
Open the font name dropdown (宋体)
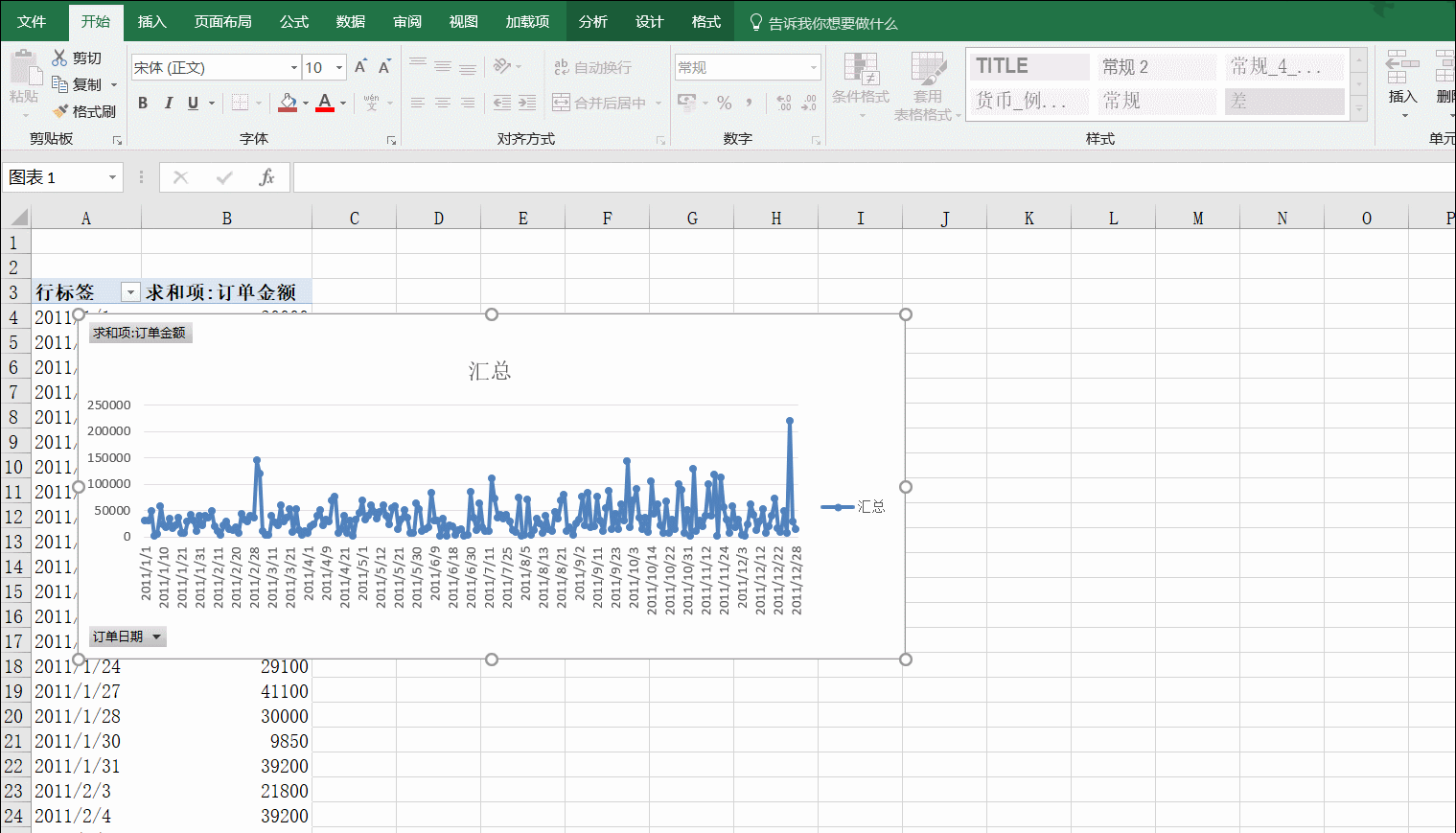point(294,67)
